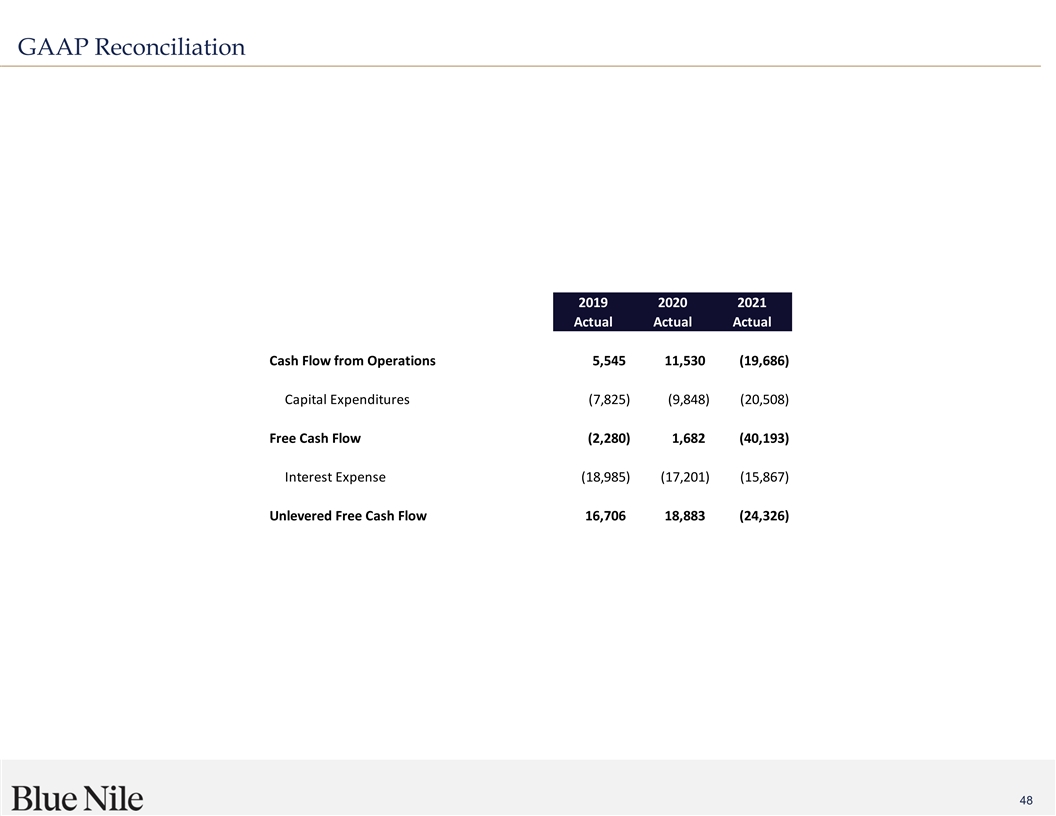
Task: Select the 16,706 unlevered free cash flow value
Action: (605, 516)
